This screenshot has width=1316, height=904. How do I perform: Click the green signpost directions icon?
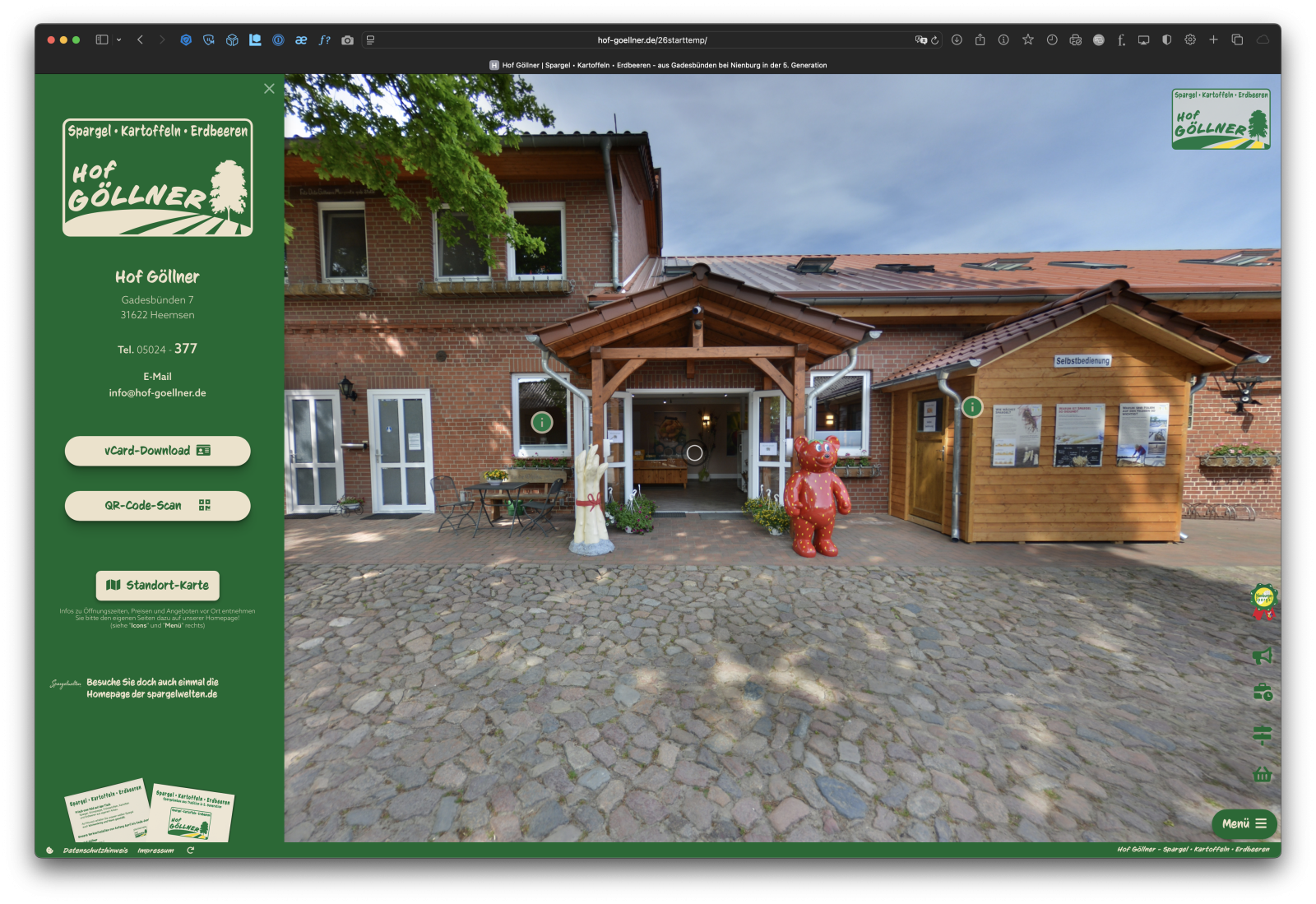(x=1262, y=734)
